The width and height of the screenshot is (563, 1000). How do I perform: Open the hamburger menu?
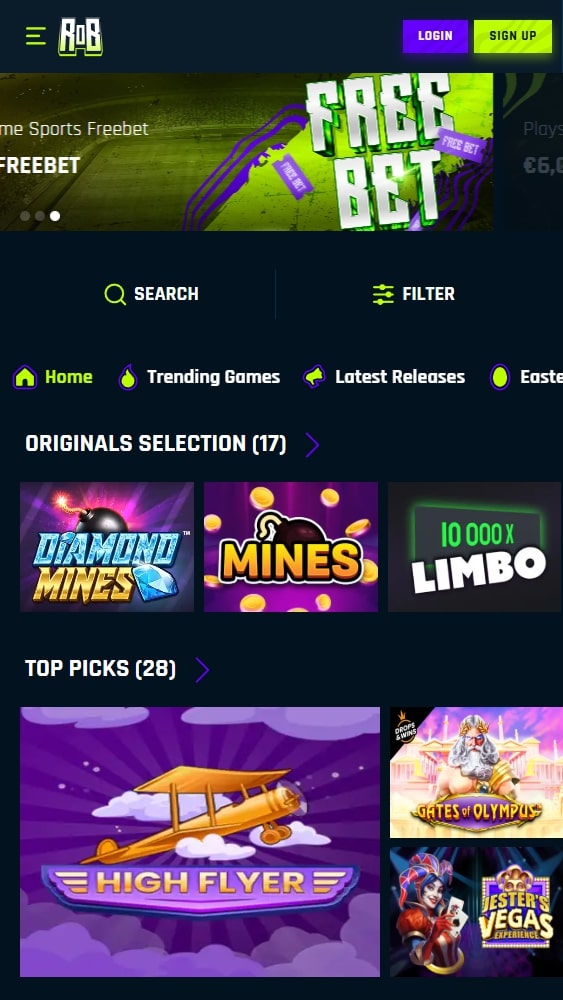(36, 36)
